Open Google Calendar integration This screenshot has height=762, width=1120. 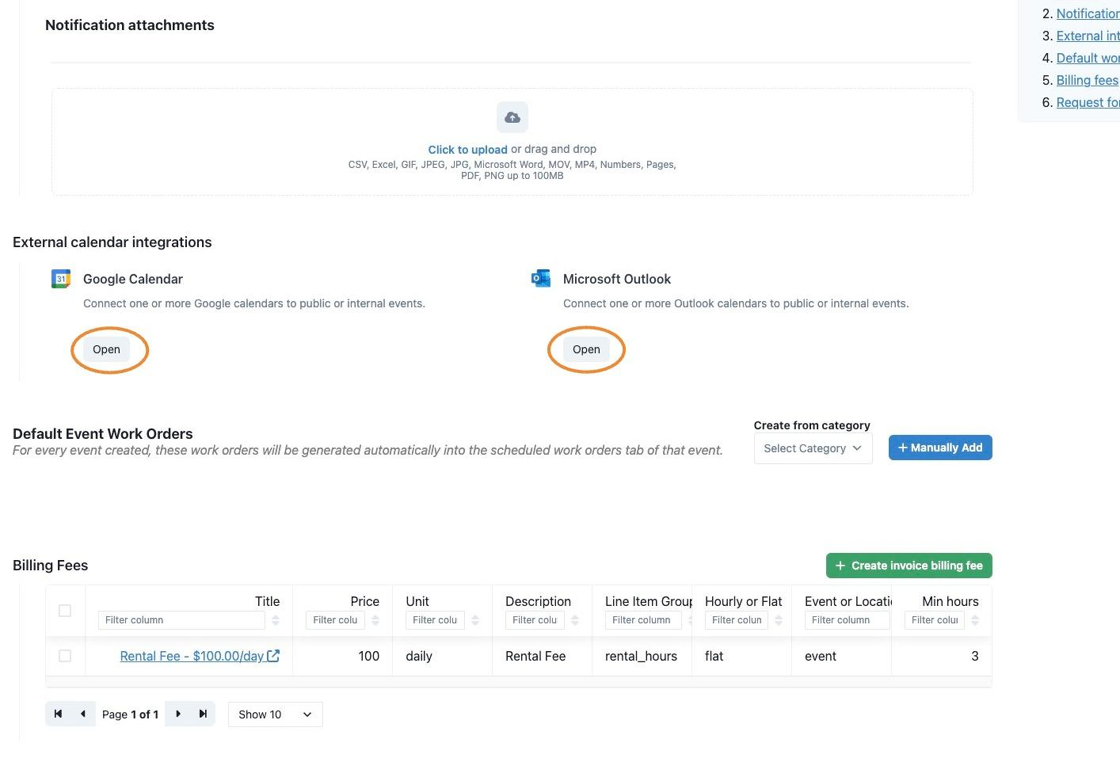(x=106, y=349)
